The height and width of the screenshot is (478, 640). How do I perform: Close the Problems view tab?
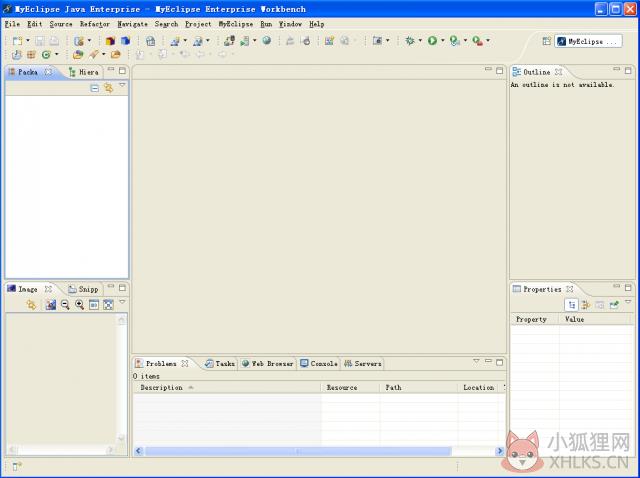coord(185,363)
